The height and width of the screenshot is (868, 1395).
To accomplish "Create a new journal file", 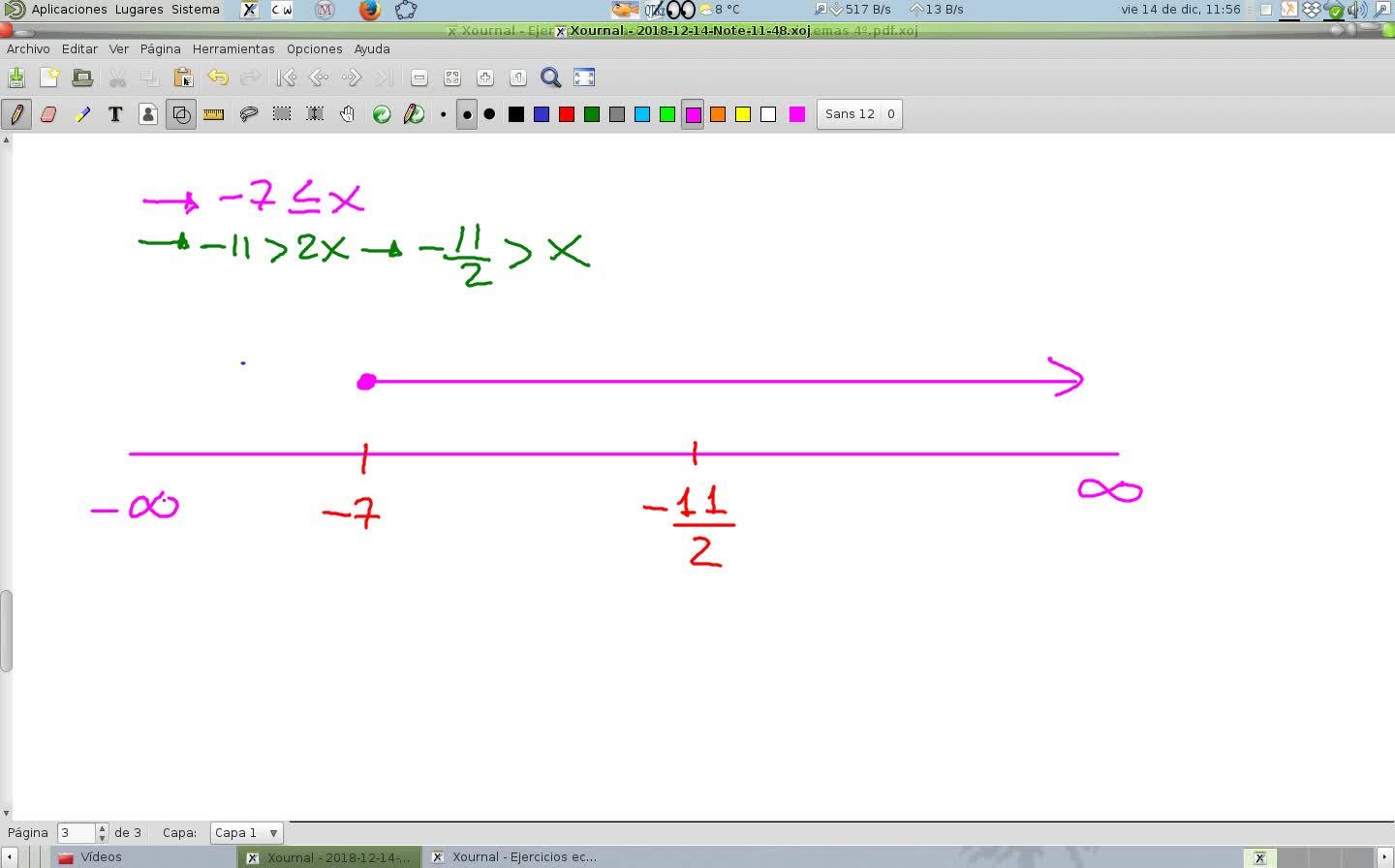I will tap(49, 77).
